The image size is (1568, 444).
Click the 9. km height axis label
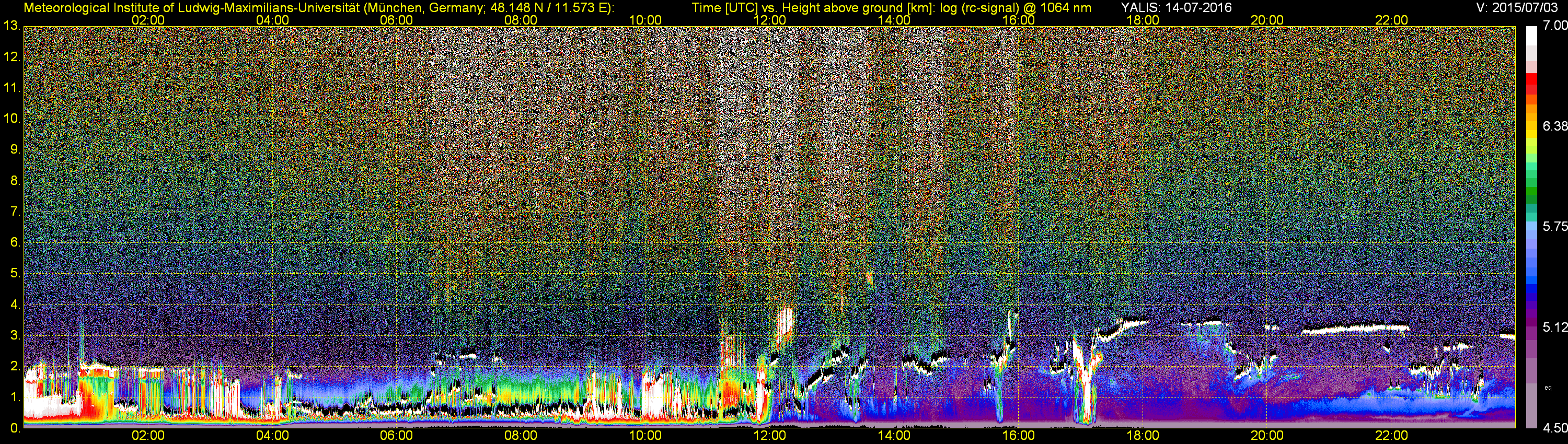pyautogui.click(x=15, y=149)
